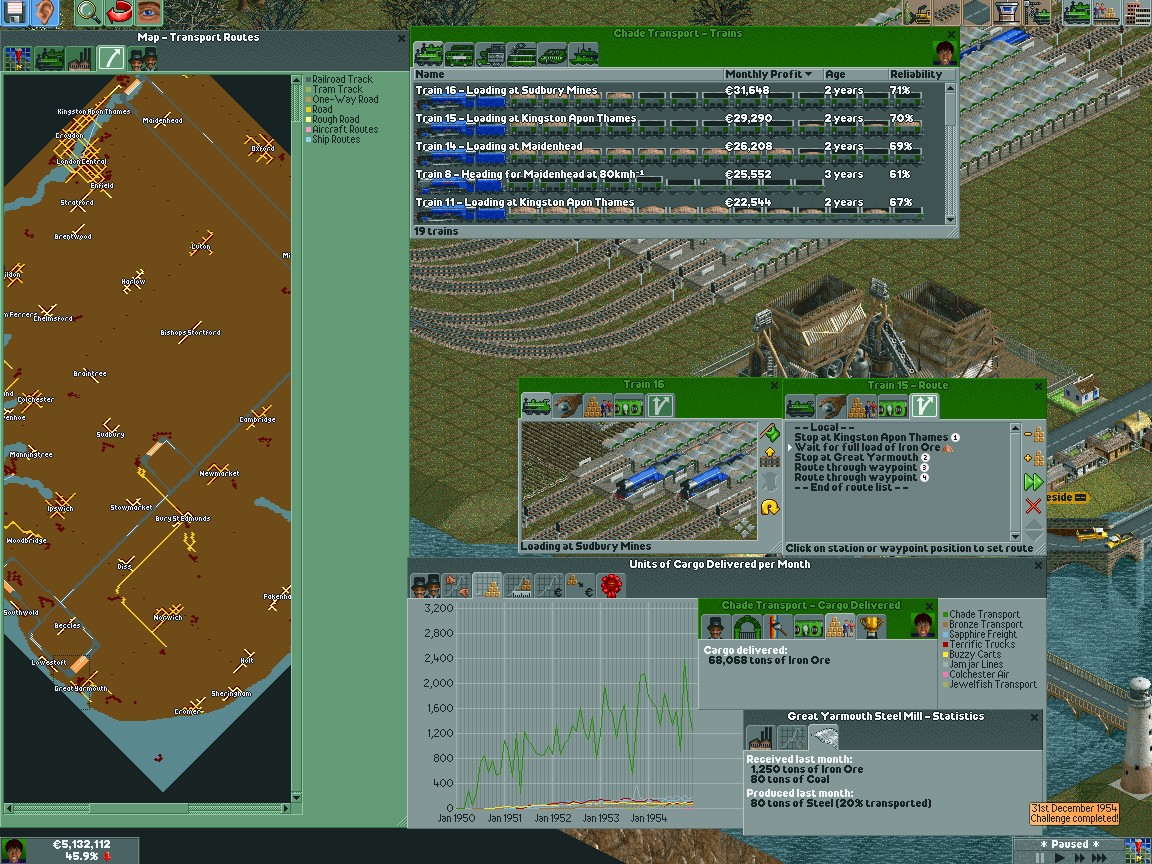Open Train 15 cargo tab

[862, 406]
